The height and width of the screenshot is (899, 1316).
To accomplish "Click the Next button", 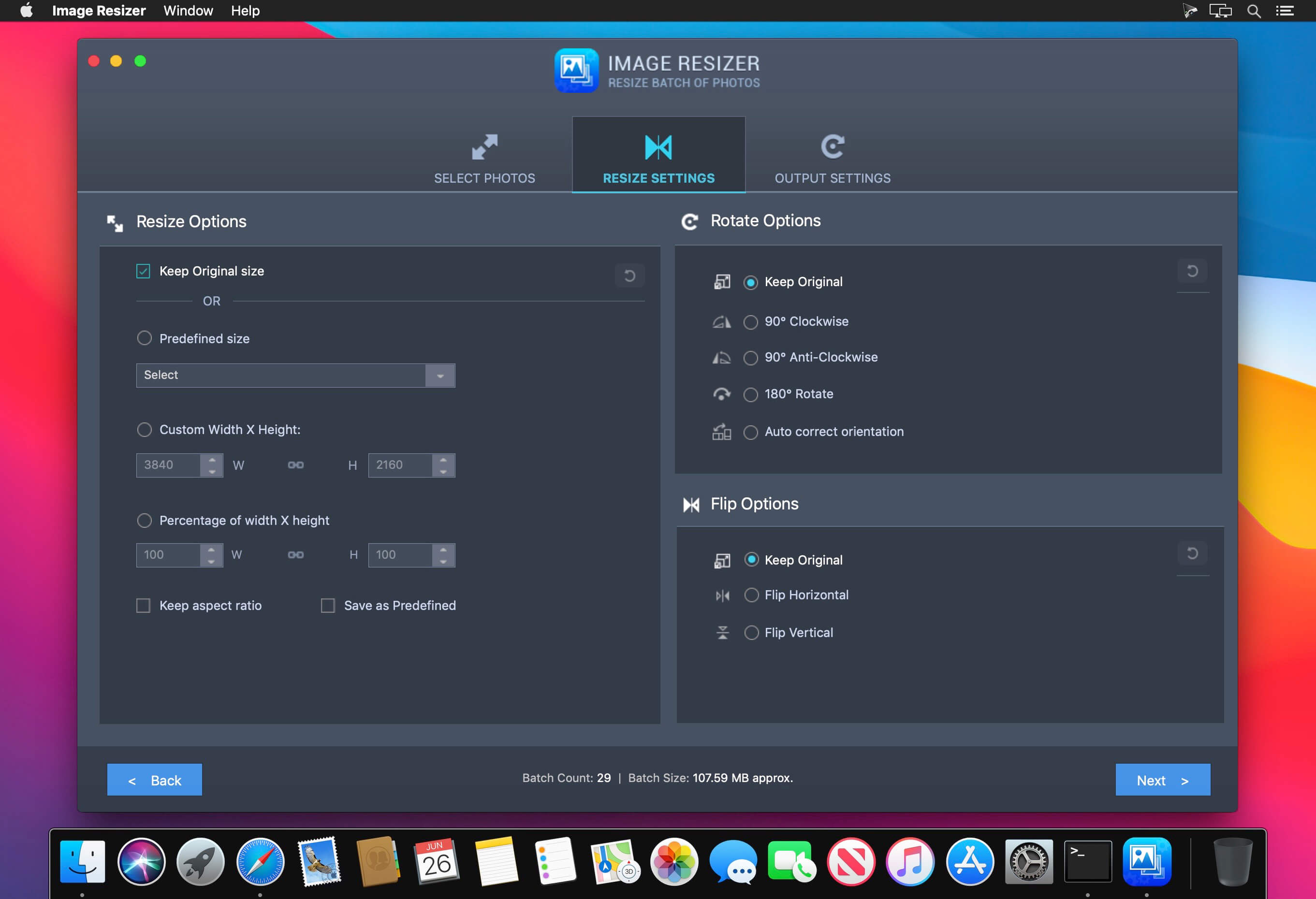I will click(x=1163, y=780).
